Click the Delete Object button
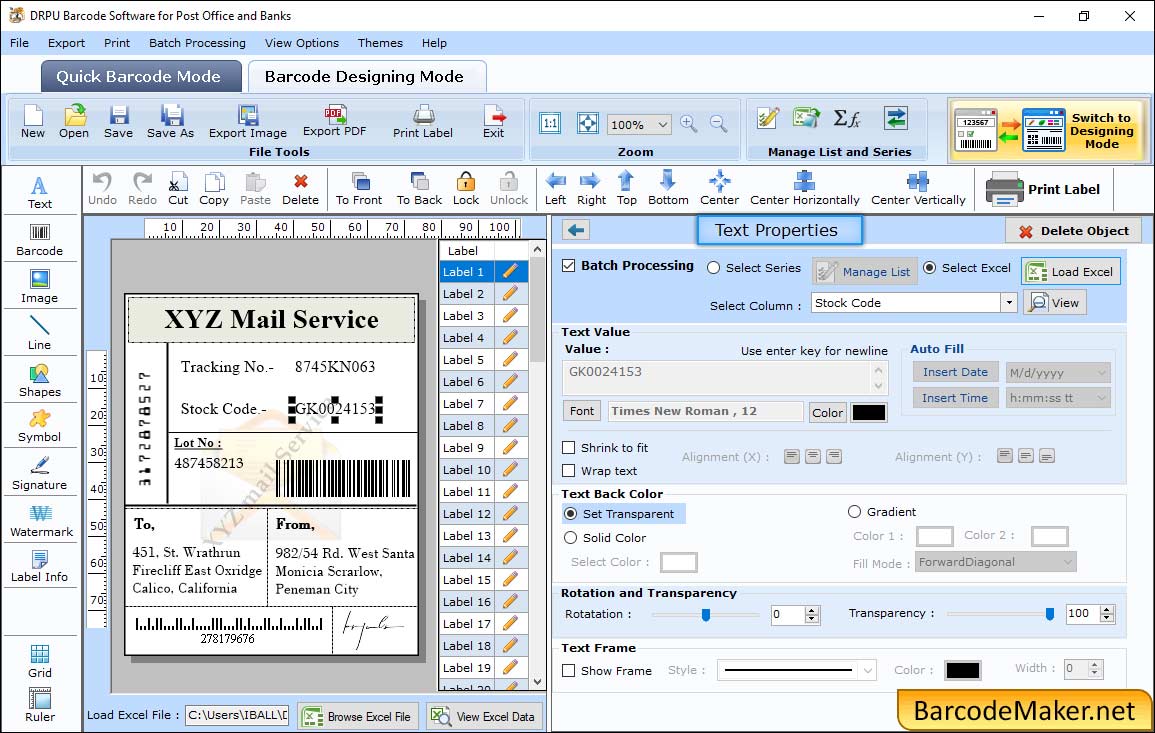Viewport: 1155px width, 733px height. [1073, 231]
